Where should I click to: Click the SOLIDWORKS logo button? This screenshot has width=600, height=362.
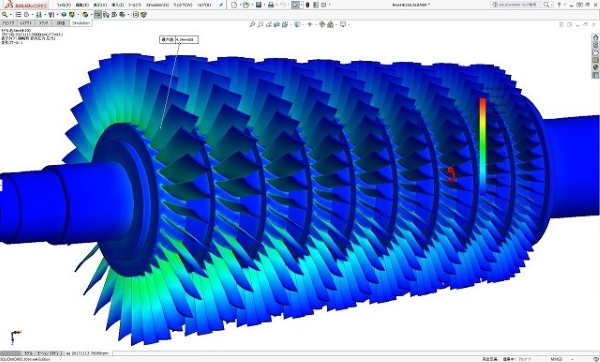(26, 5)
